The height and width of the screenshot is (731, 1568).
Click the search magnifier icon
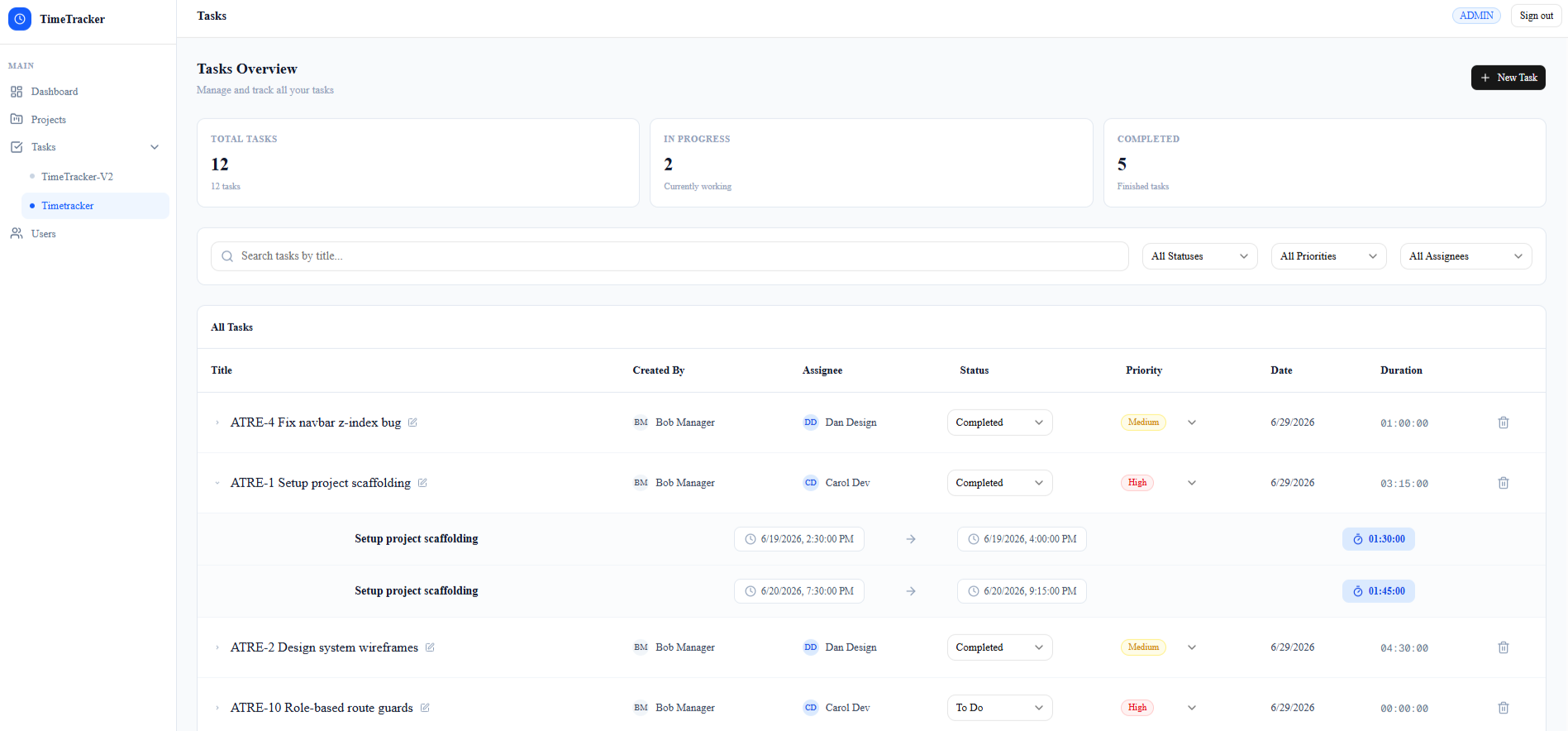point(227,256)
